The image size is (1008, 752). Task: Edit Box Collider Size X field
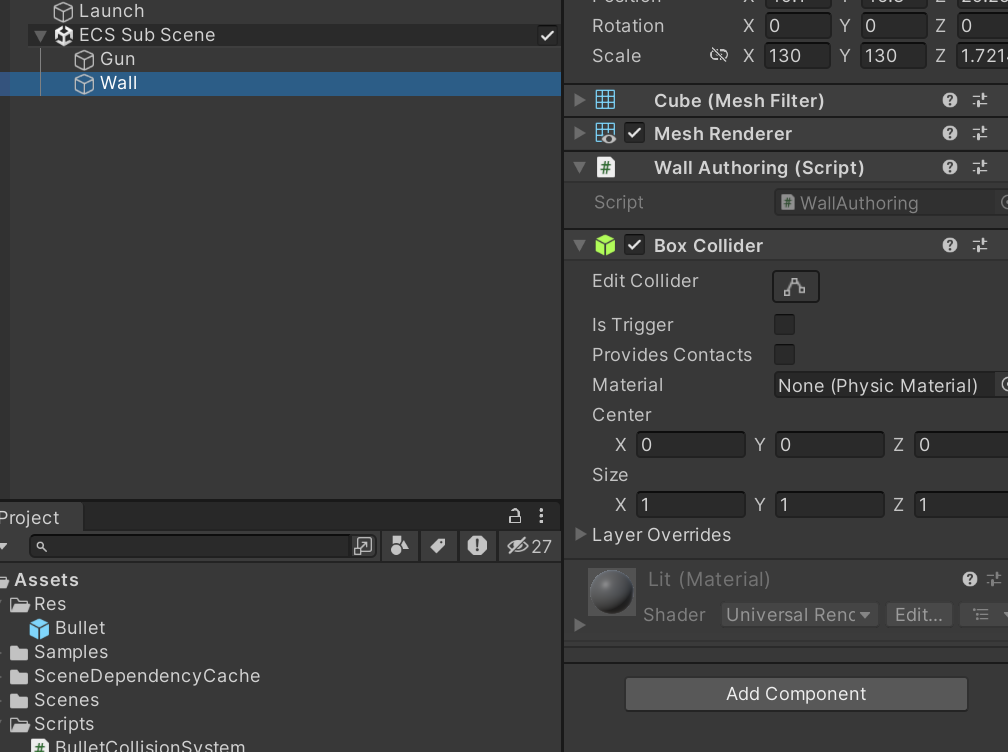click(x=691, y=505)
